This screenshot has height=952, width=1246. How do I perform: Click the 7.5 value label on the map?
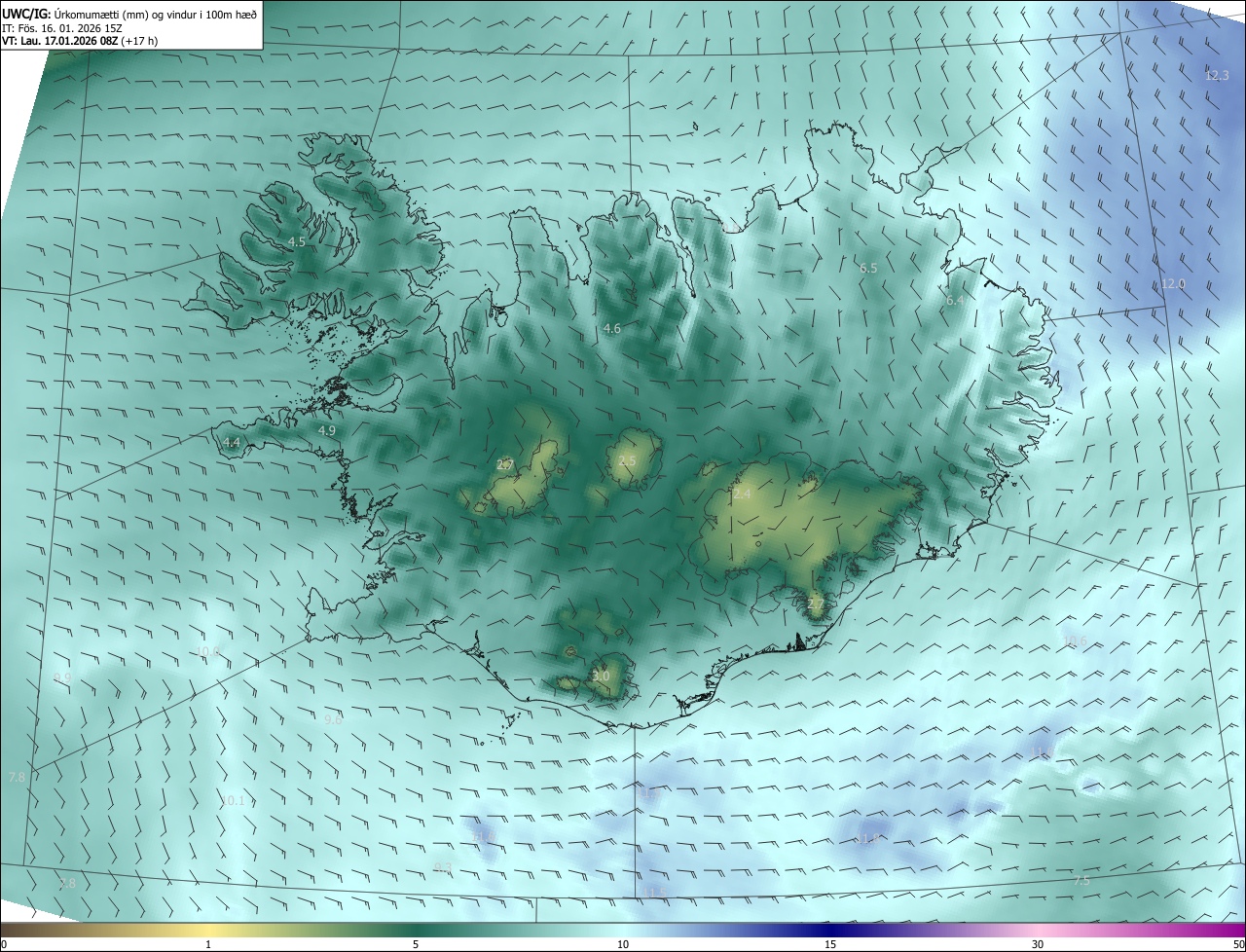1081,881
